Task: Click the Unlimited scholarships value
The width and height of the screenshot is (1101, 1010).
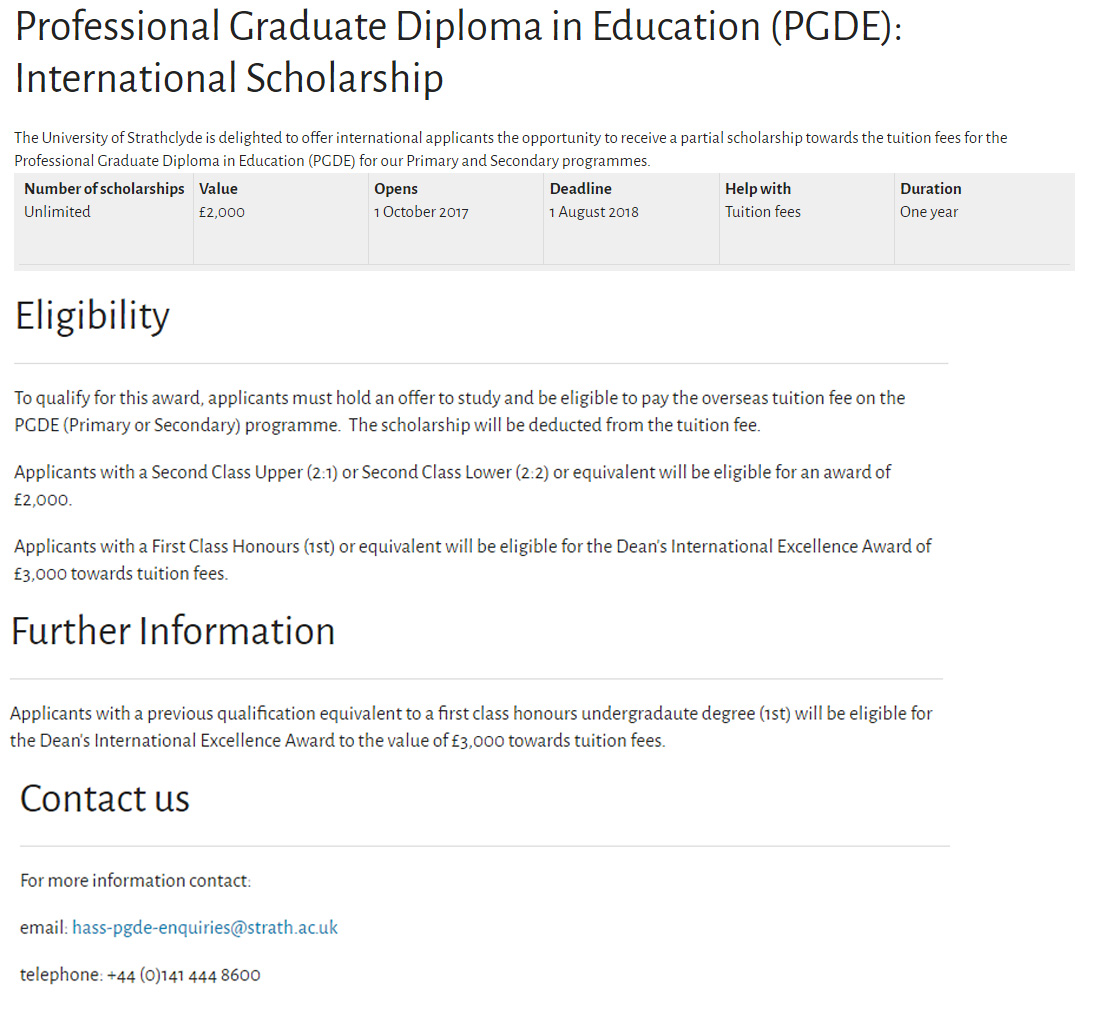Action: 57,212
